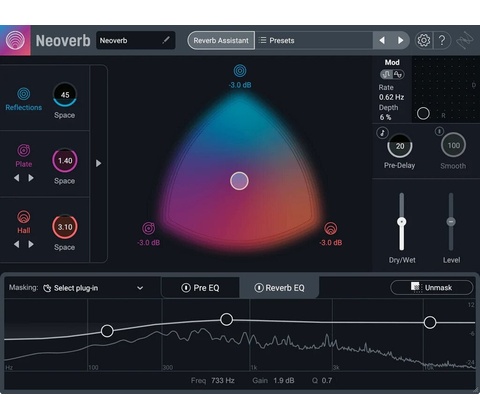The width and height of the screenshot is (480, 420).
Task: Click the Plate Space knob at 1.40
Action: [65, 160]
